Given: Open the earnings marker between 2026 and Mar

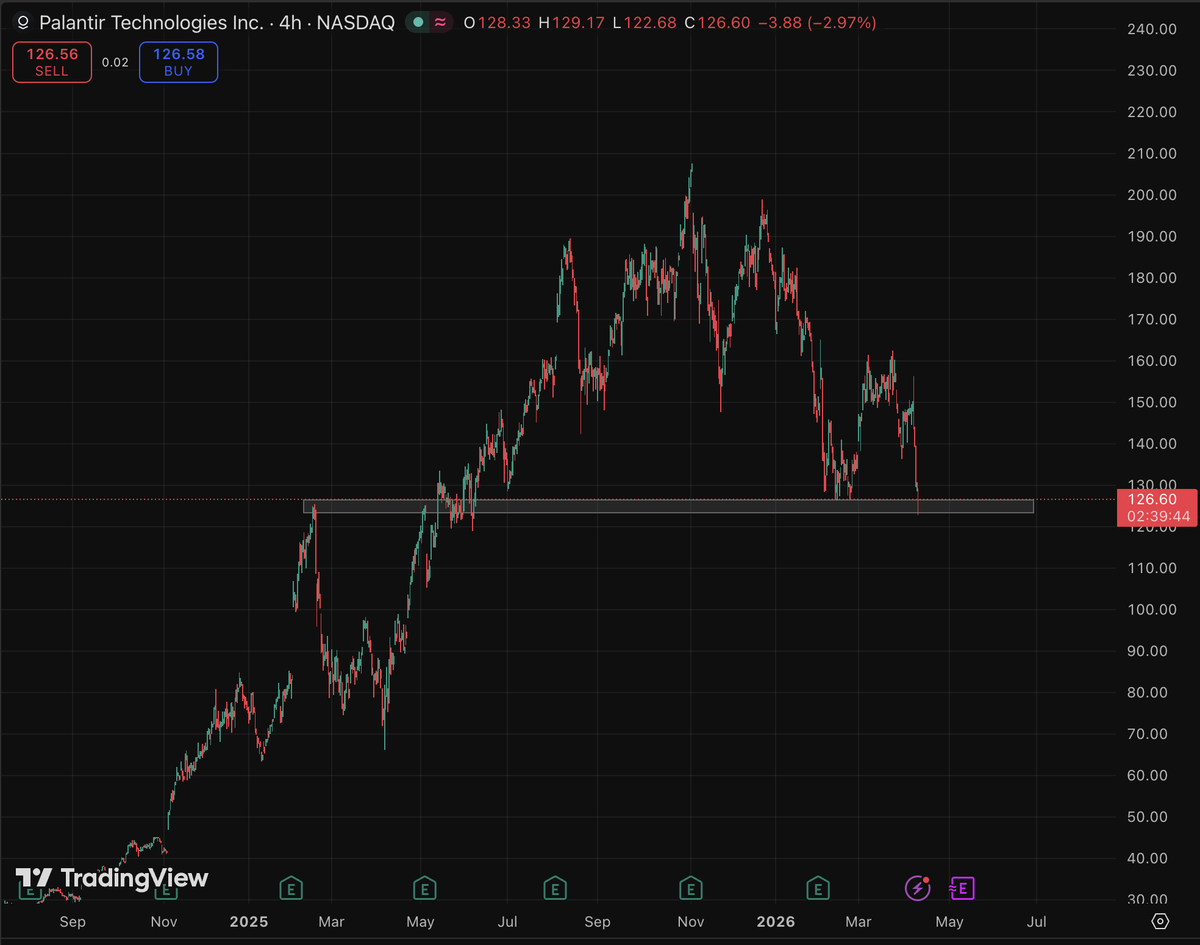Looking at the screenshot, I should (x=818, y=887).
